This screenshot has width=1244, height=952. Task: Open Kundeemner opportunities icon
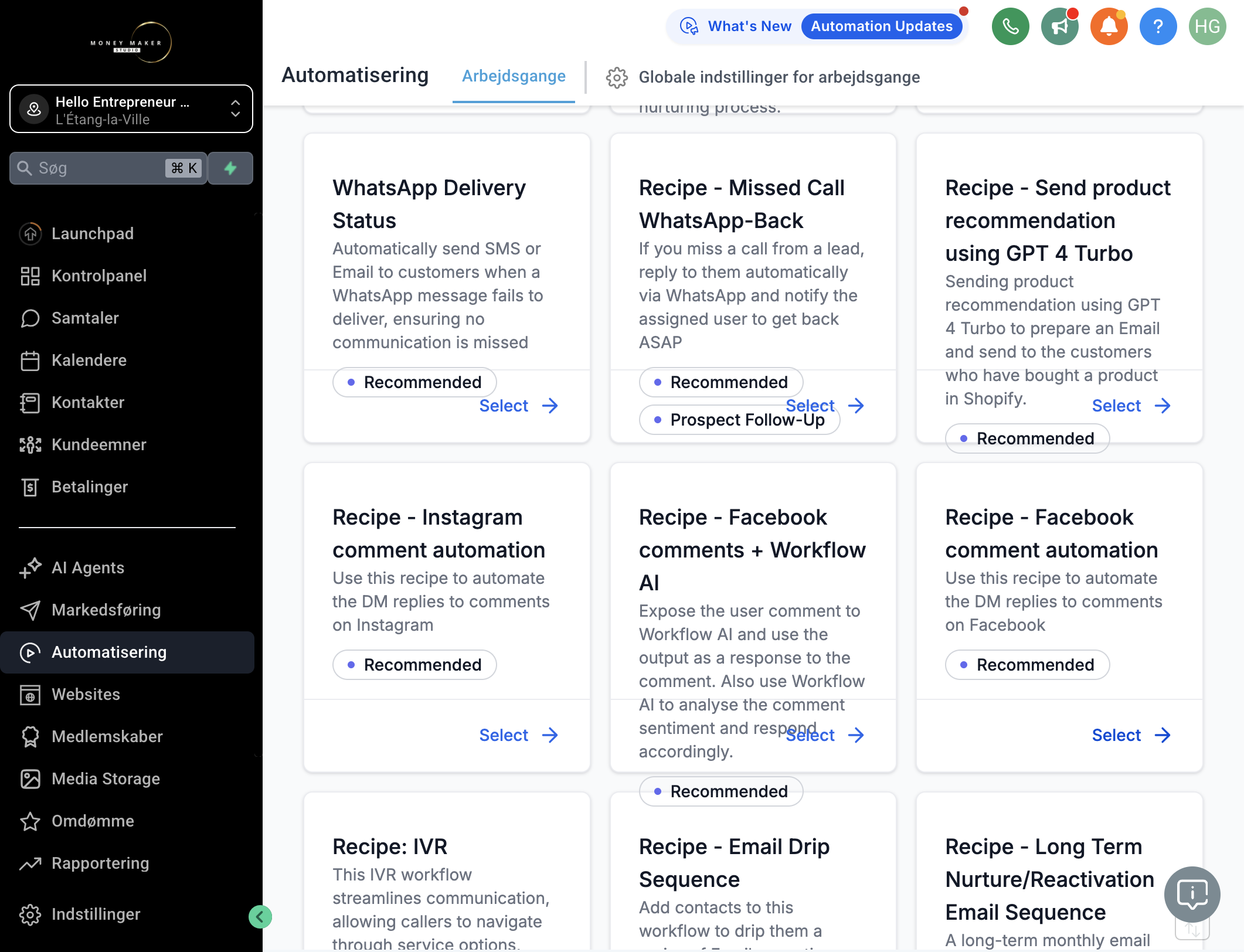click(x=30, y=444)
